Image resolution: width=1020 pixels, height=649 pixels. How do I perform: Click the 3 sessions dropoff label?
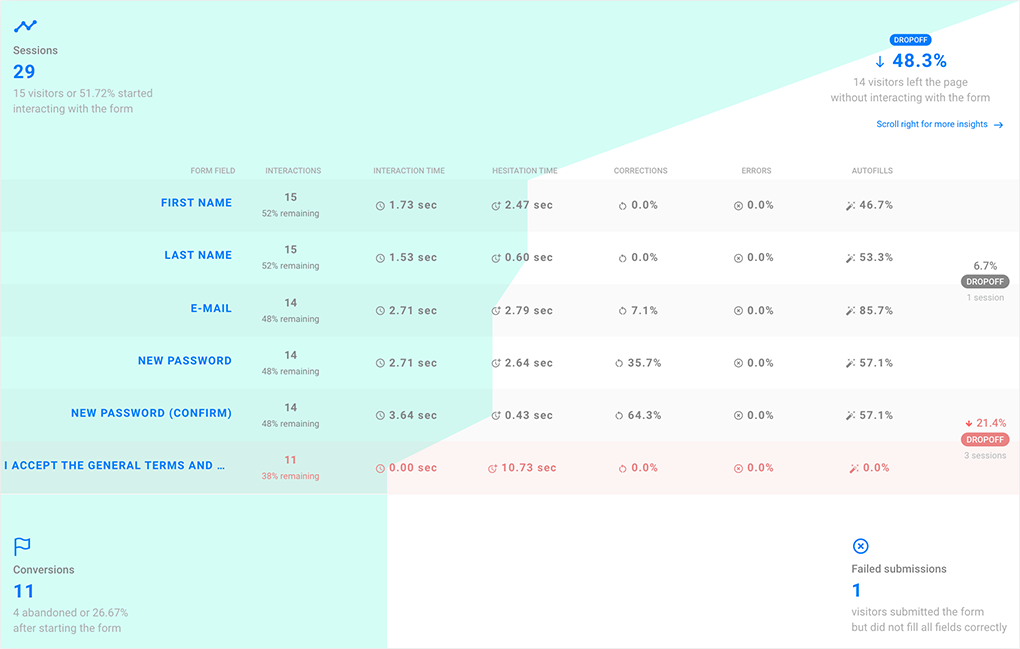coord(985,456)
